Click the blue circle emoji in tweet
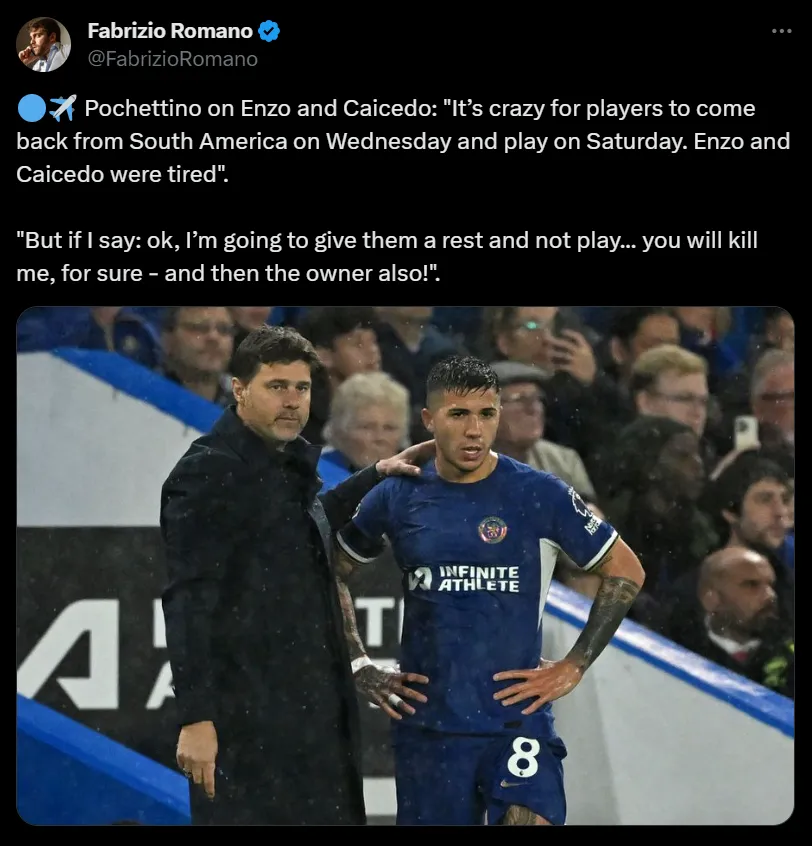The width and height of the screenshot is (812, 846). coord(30,109)
